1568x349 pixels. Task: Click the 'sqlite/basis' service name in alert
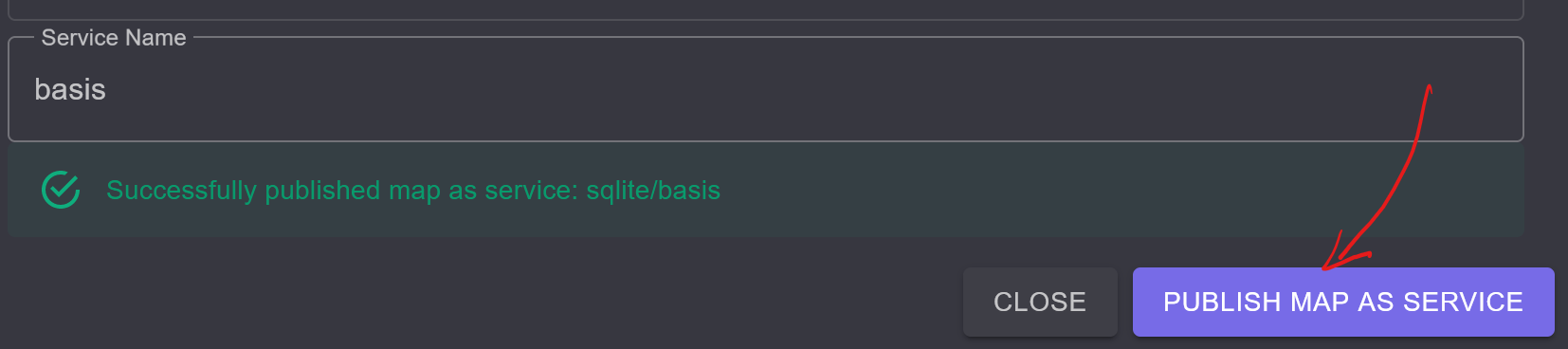(x=653, y=190)
